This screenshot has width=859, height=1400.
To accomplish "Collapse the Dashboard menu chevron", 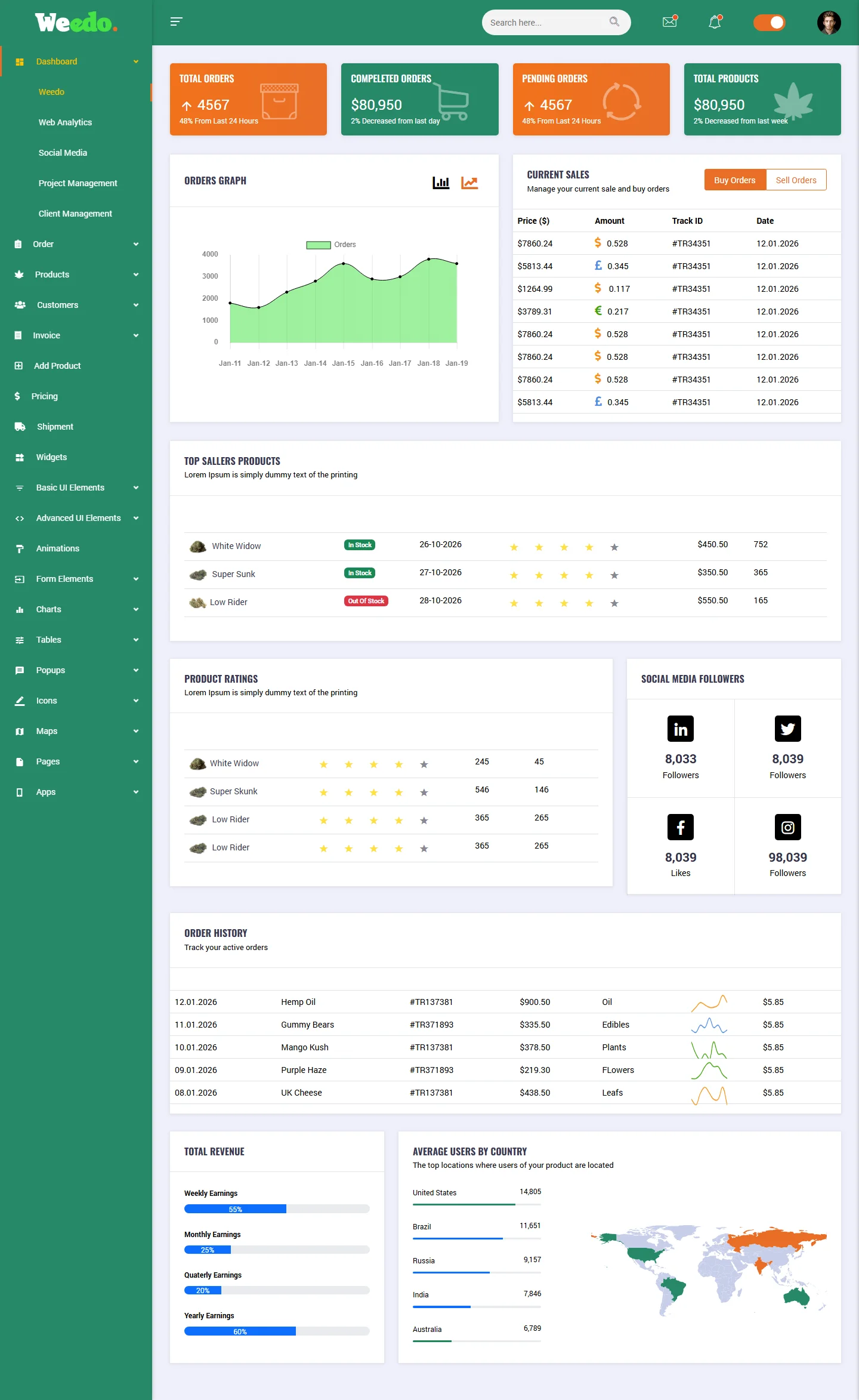I will click(x=136, y=61).
